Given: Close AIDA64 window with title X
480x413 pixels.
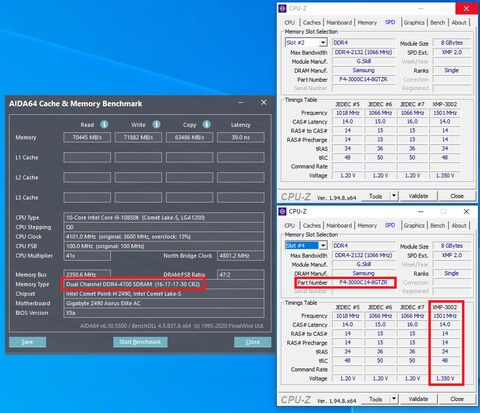Looking at the screenshot, I should point(264,103).
